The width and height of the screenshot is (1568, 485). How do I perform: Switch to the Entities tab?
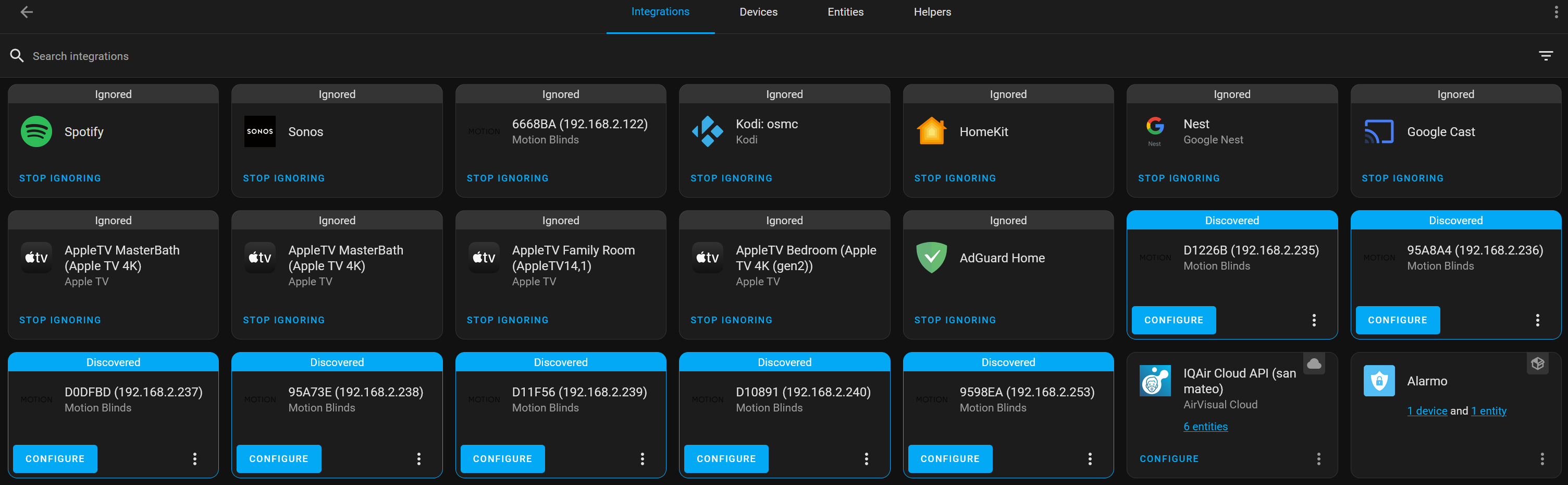coord(845,12)
